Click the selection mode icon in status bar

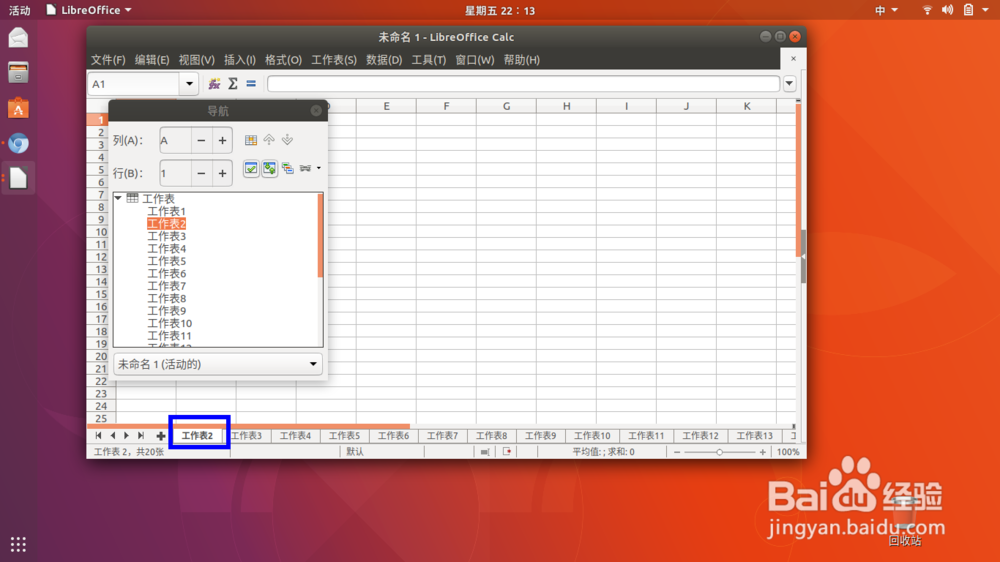pos(485,452)
